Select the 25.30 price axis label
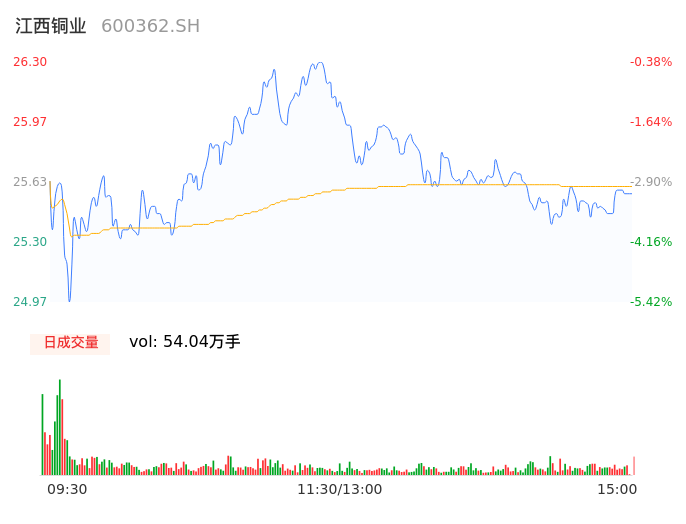 (x=30, y=242)
